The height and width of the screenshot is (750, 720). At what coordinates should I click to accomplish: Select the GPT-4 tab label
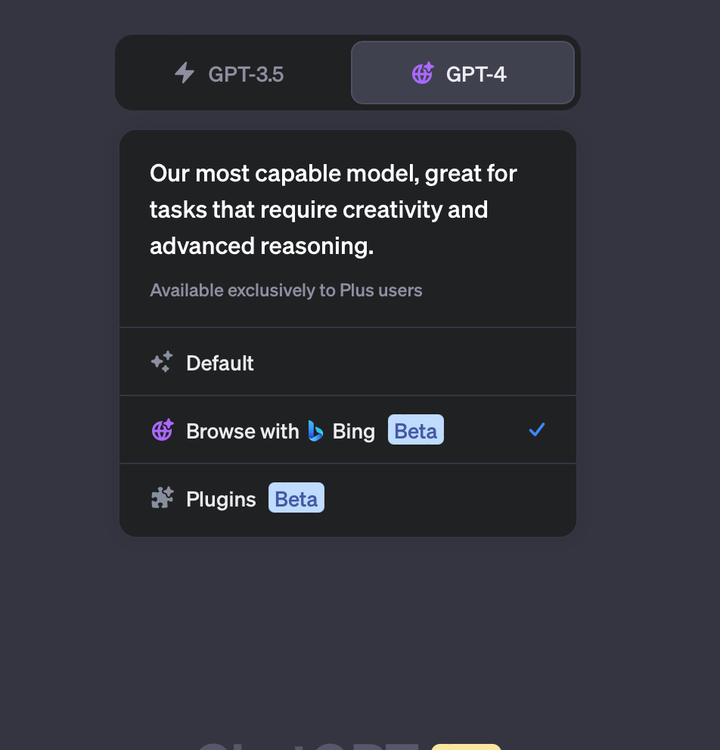[476, 73]
